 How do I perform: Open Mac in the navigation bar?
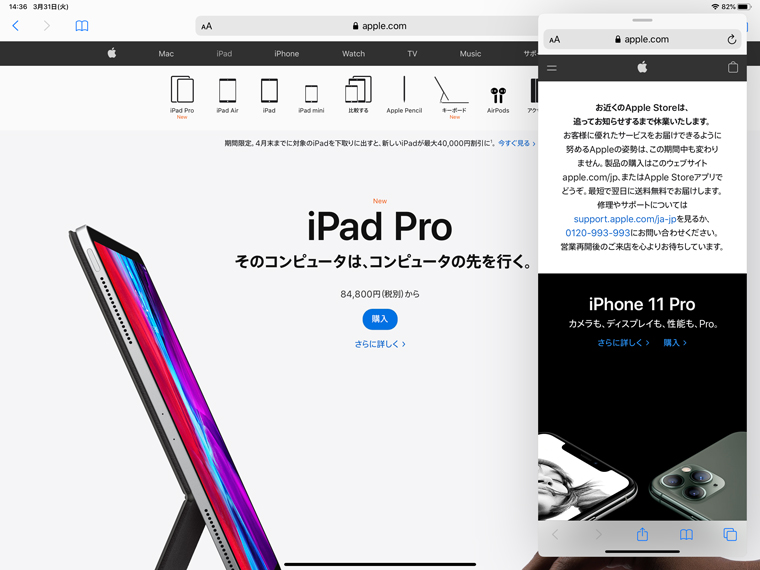(166, 54)
